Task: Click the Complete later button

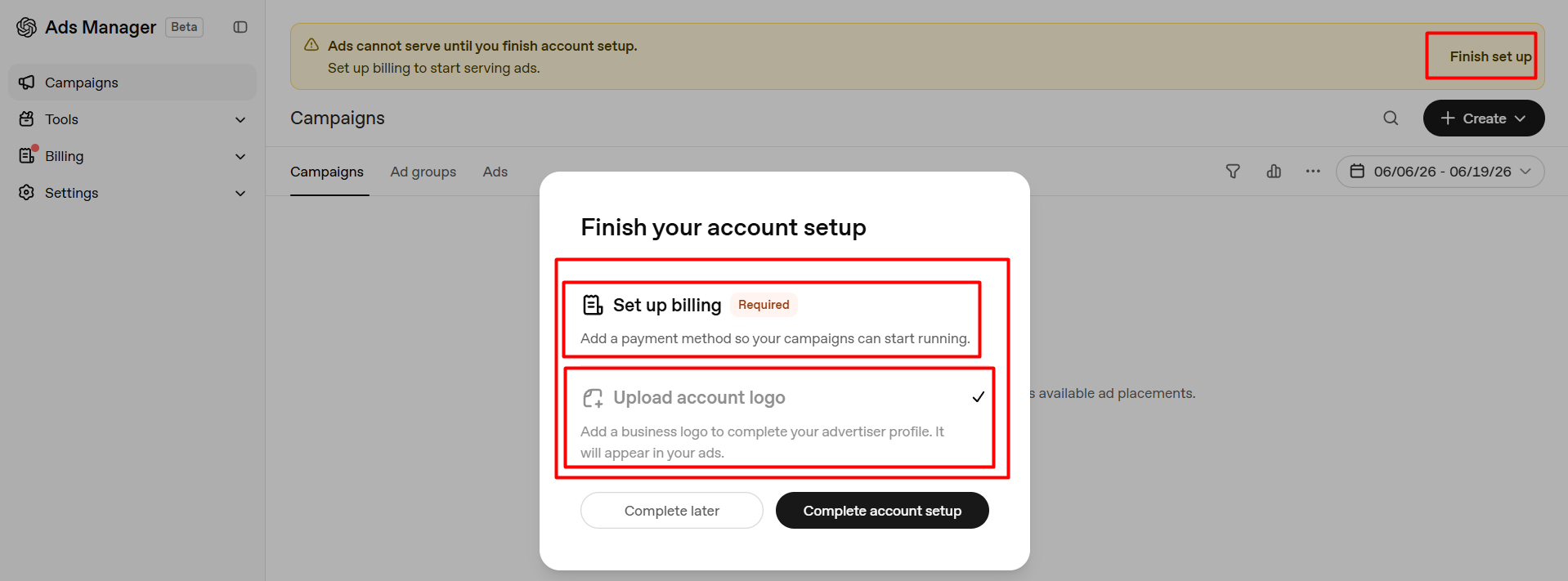Action: tap(672, 511)
